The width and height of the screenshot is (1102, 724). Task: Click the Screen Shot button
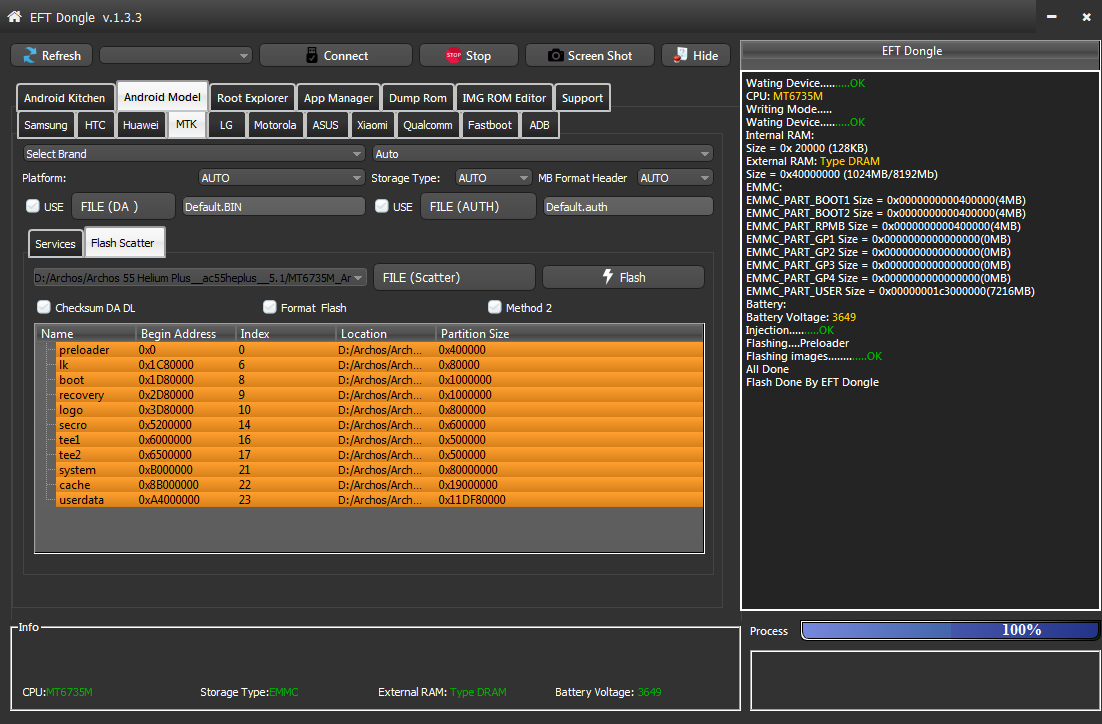(x=590, y=56)
